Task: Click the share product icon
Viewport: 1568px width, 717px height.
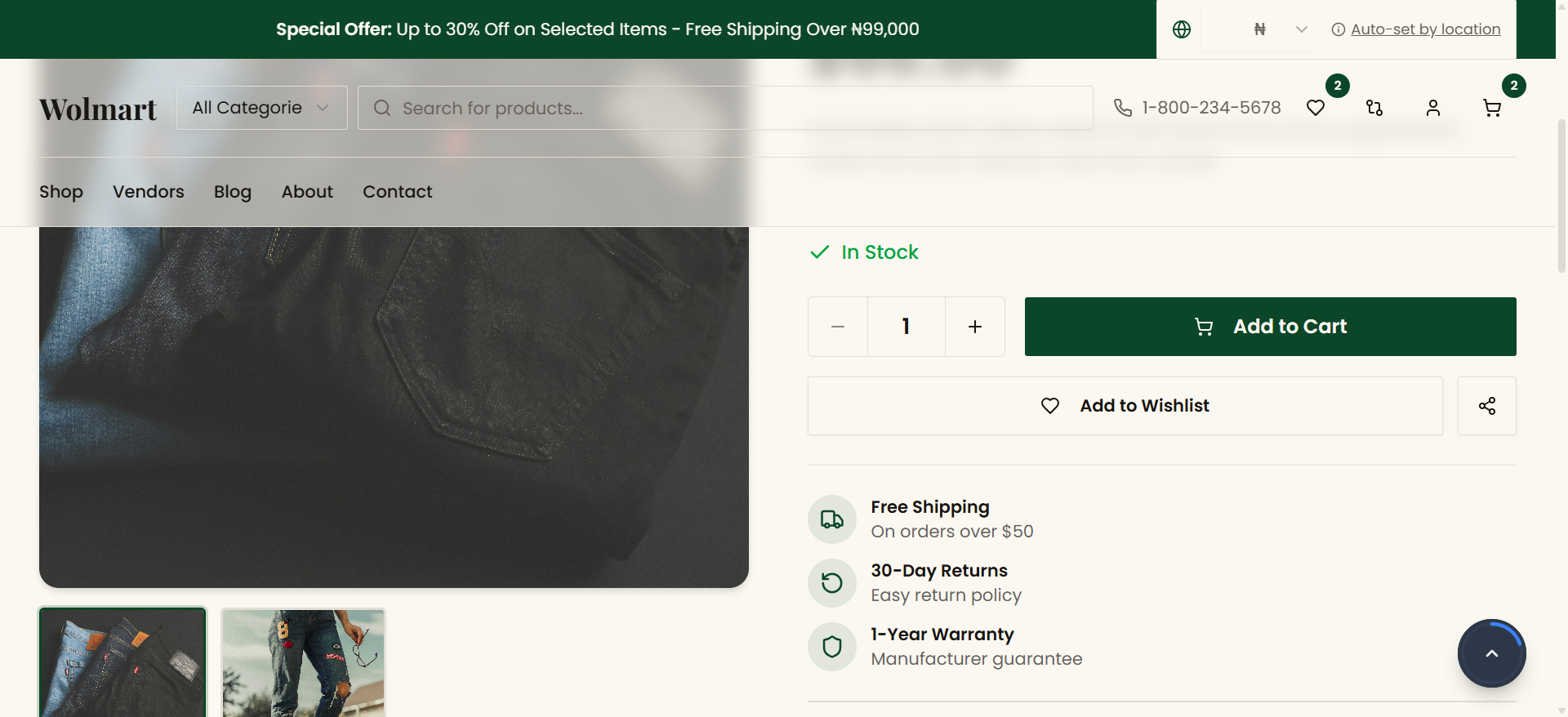Action: click(1486, 405)
